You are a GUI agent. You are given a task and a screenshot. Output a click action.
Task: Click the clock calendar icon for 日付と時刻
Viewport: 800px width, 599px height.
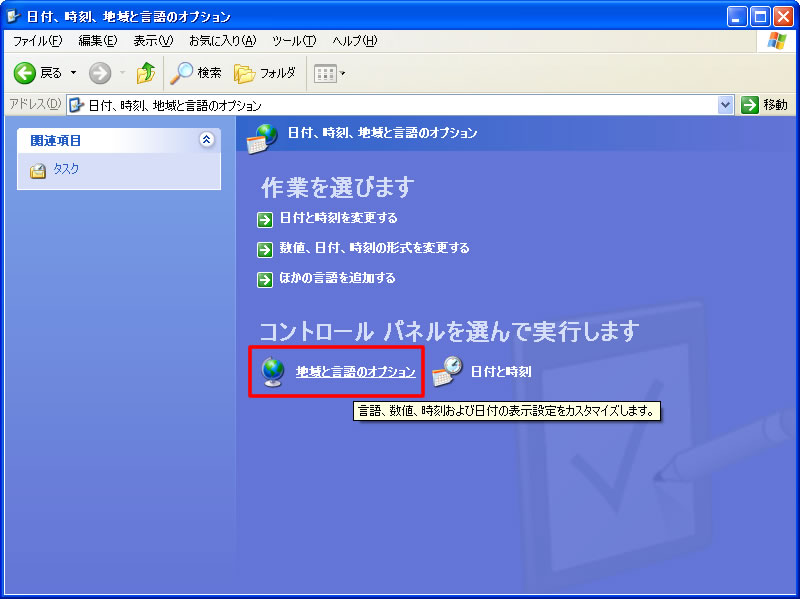click(447, 371)
